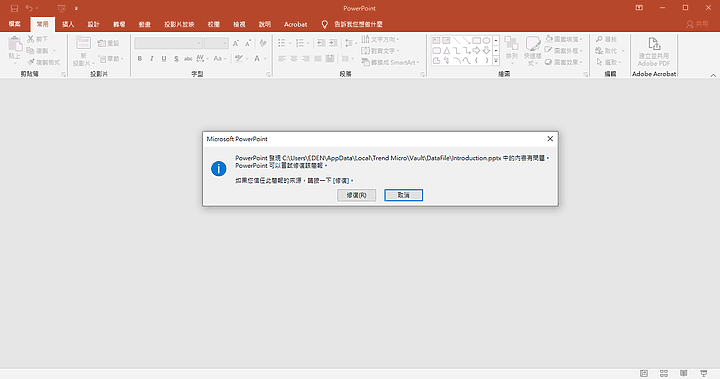Select the Right Arrow shape in gallery
This screenshot has width=720, height=379.
(x=476, y=51)
